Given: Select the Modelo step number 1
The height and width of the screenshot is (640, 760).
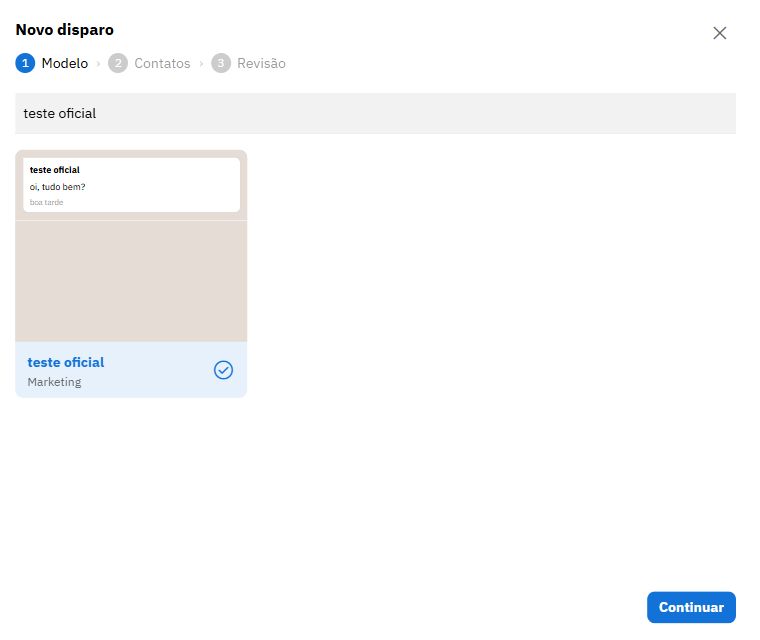Looking at the screenshot, I should coord(25,63).
